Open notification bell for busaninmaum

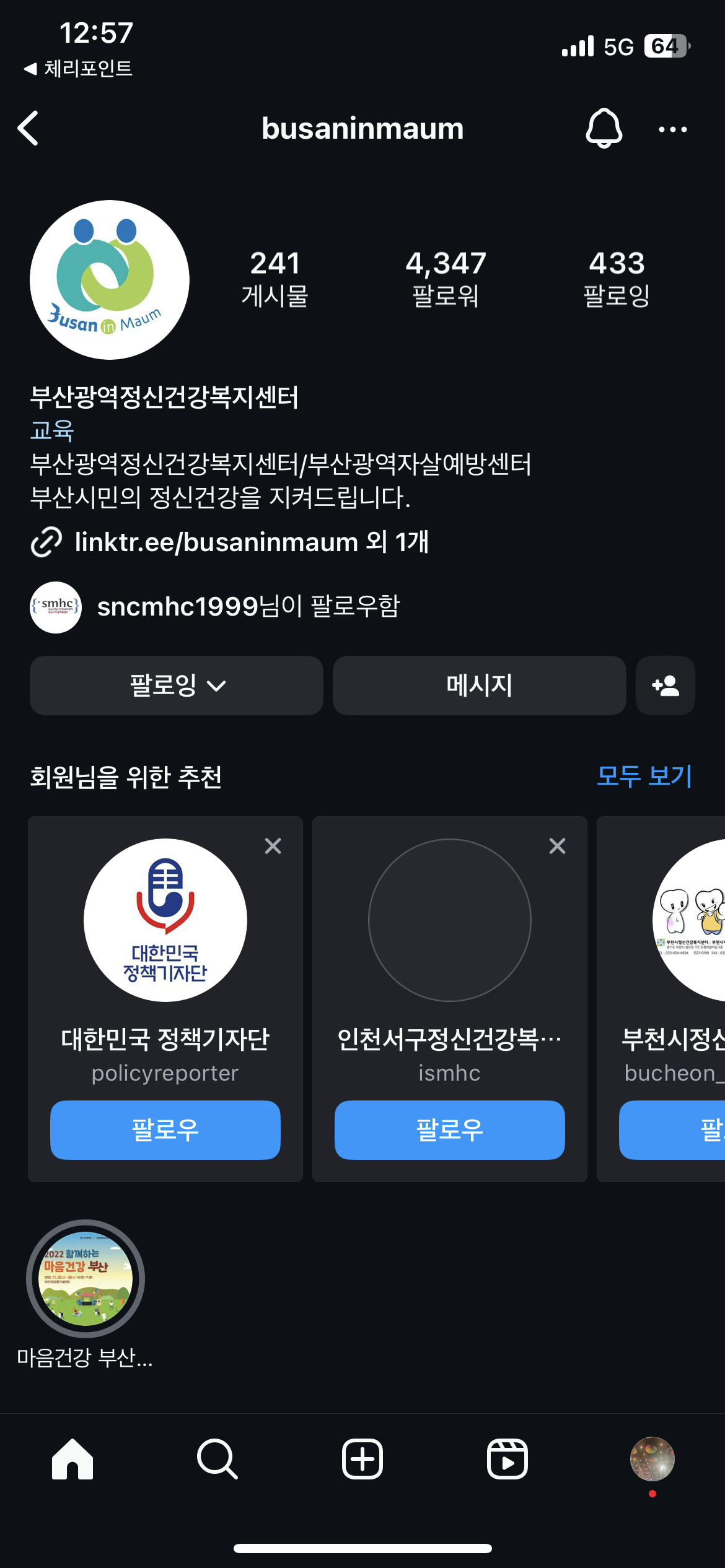604,128
